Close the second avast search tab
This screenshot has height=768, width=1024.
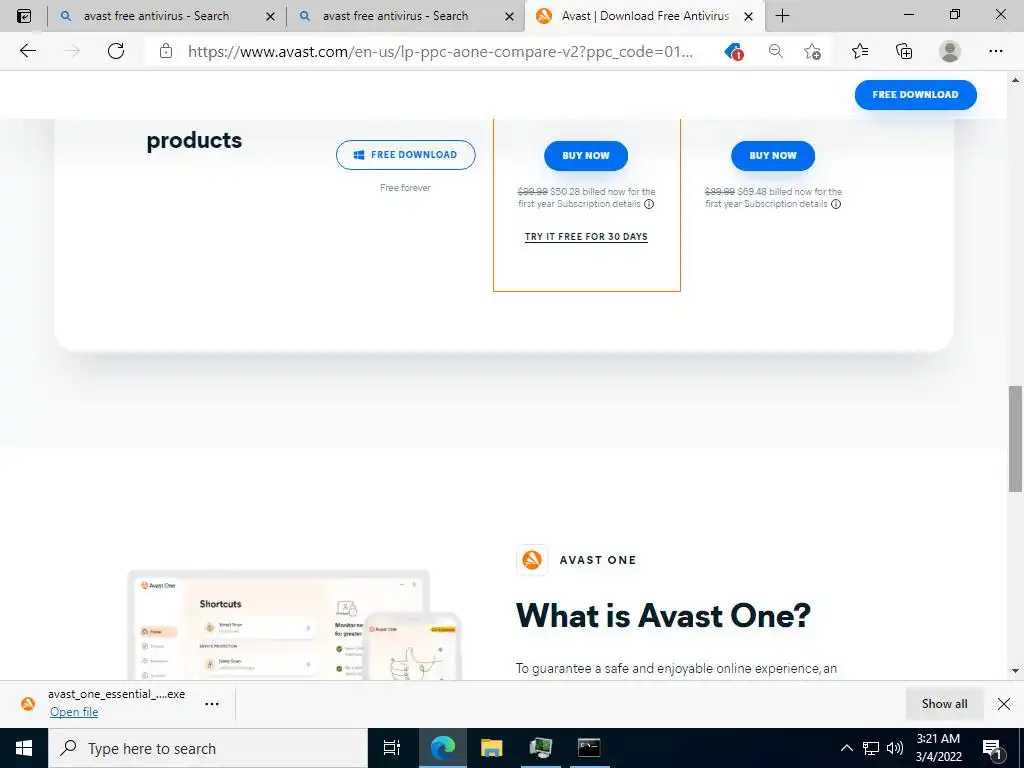pyautogui.click(x=509, y=16)
